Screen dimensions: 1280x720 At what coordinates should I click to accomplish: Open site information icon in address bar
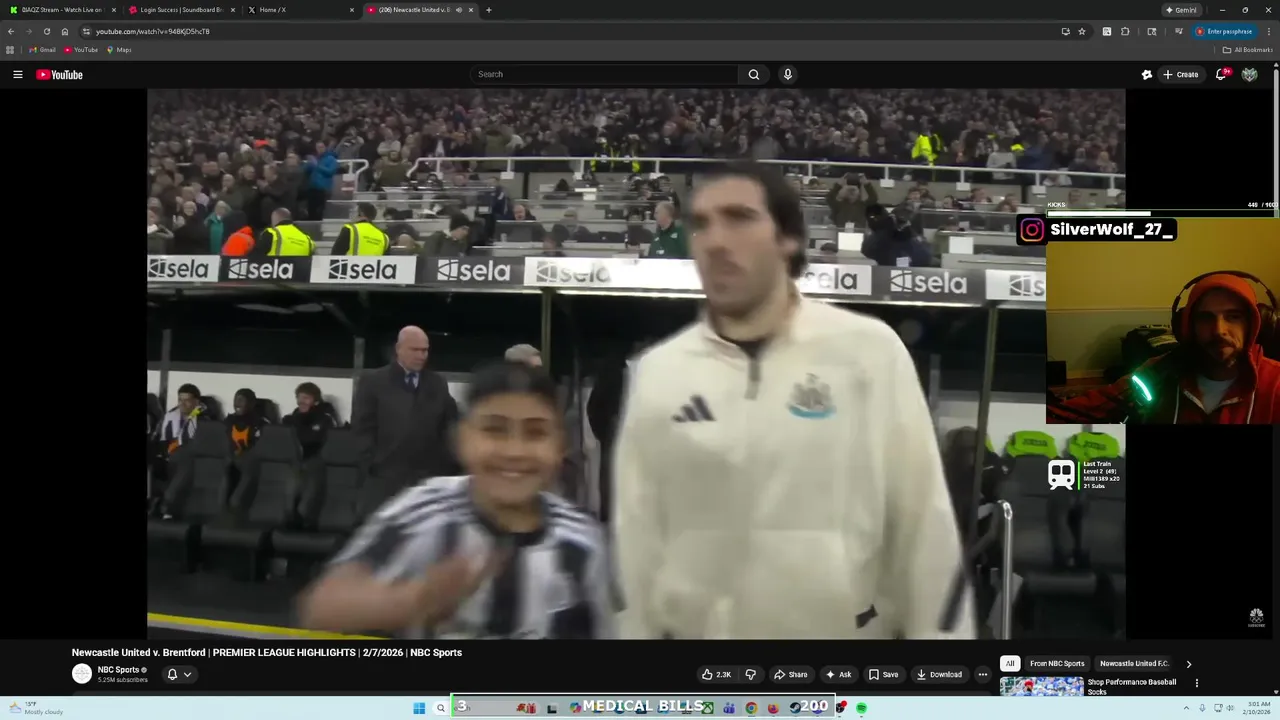(x=86, y=31)
